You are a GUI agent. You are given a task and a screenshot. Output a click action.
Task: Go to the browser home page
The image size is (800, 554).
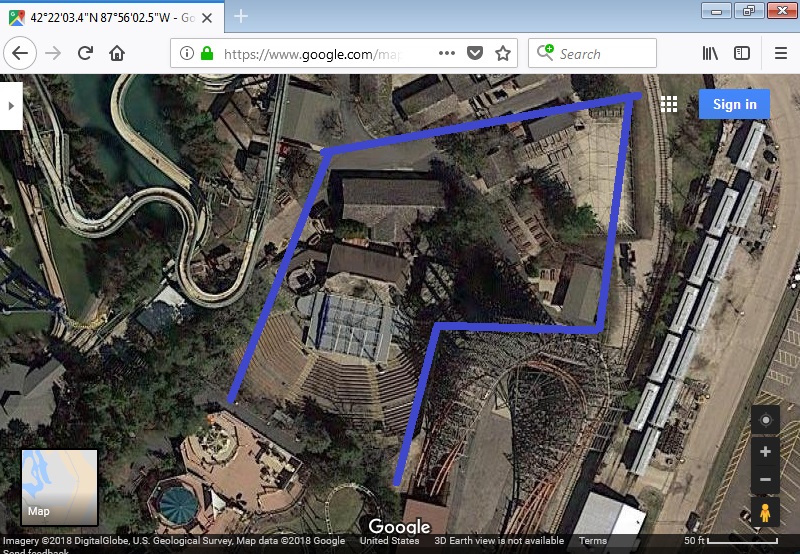pos(117,53)
